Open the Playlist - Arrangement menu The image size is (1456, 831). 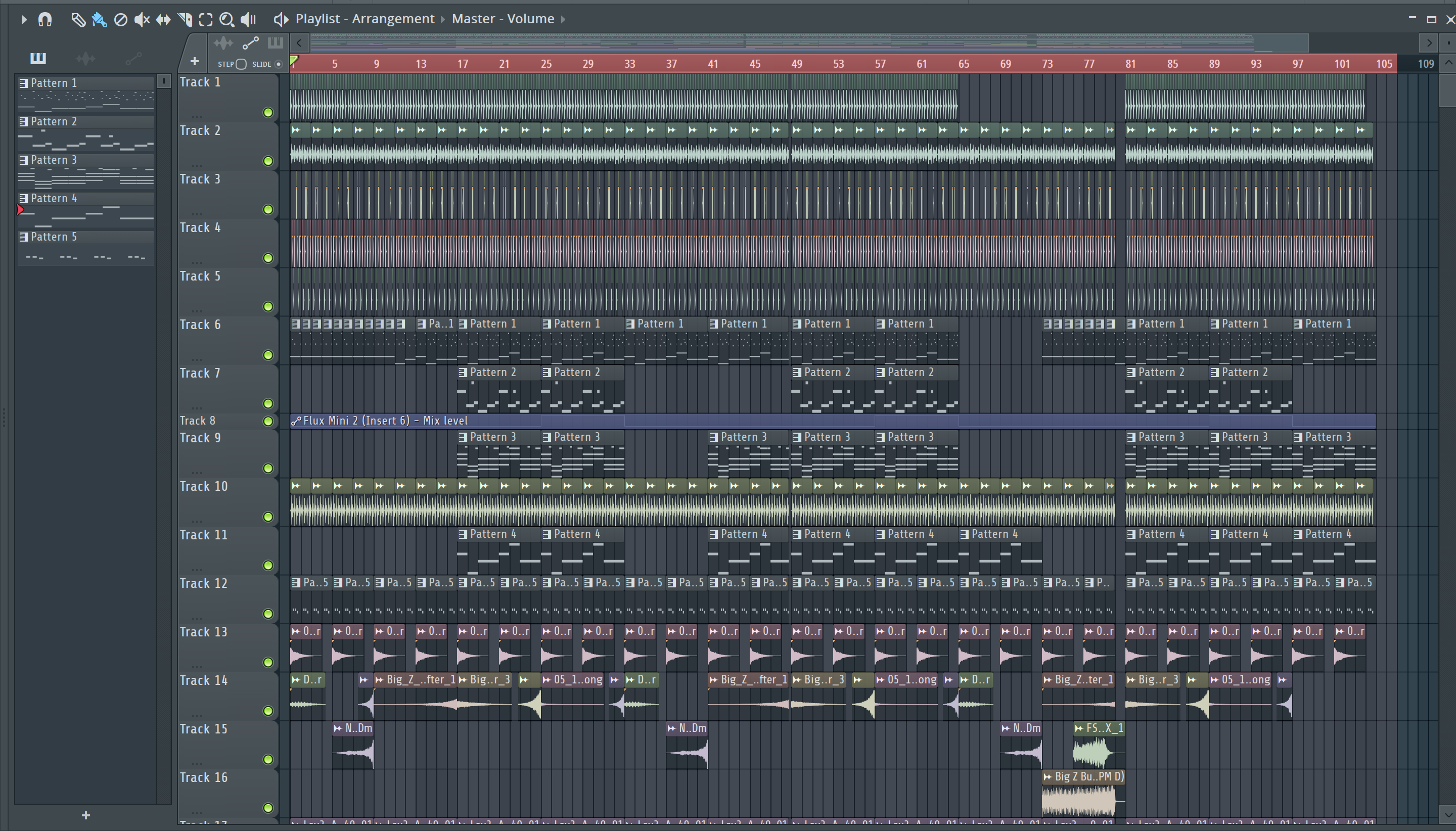point(365,19)
